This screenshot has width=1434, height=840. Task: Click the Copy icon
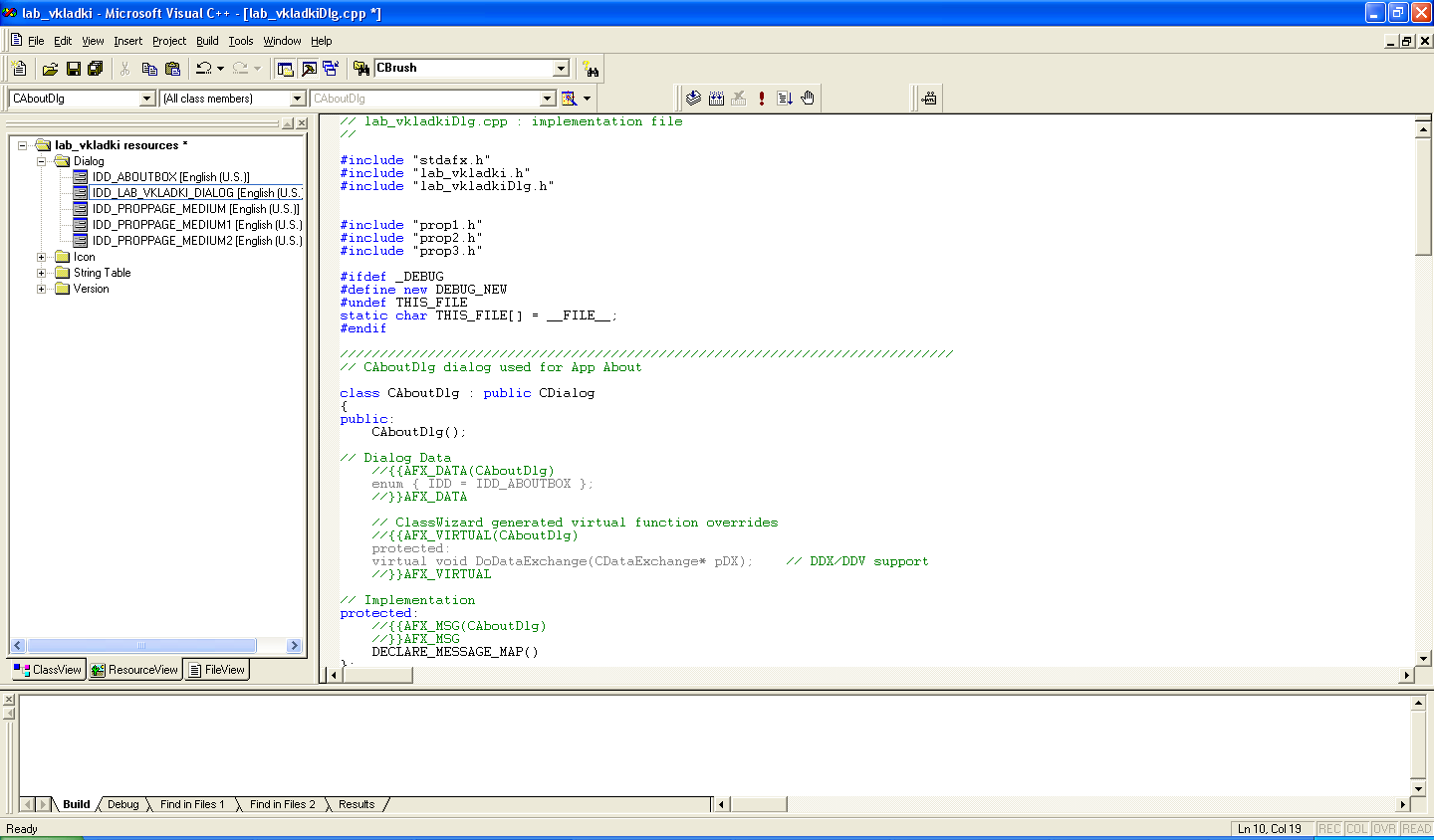coord(149,69)
